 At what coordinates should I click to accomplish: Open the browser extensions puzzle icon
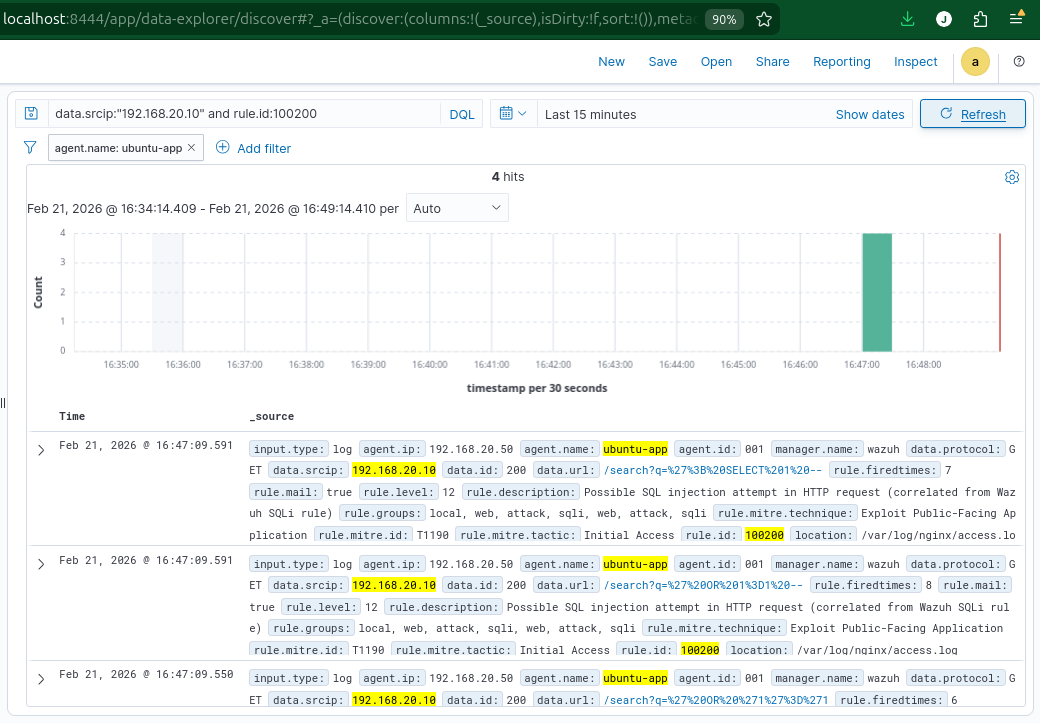click(x=980, y=19)
